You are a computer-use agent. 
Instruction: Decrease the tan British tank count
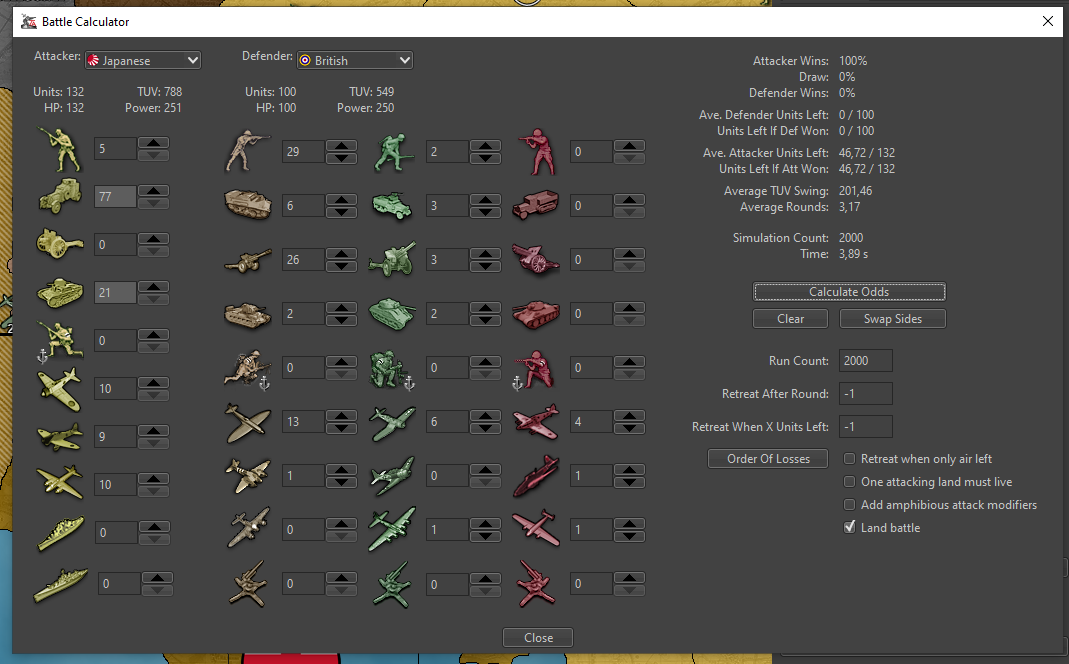coord(342,320)
